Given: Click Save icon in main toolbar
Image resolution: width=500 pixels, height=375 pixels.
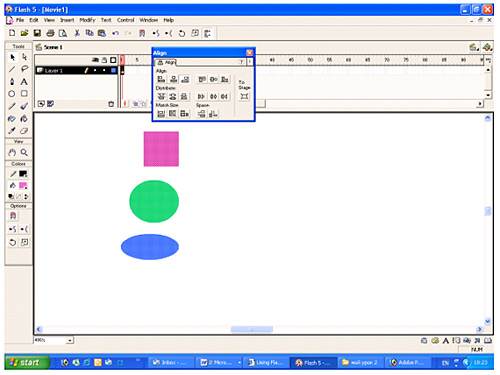Looking at the screenshot, I should [37, 33].
